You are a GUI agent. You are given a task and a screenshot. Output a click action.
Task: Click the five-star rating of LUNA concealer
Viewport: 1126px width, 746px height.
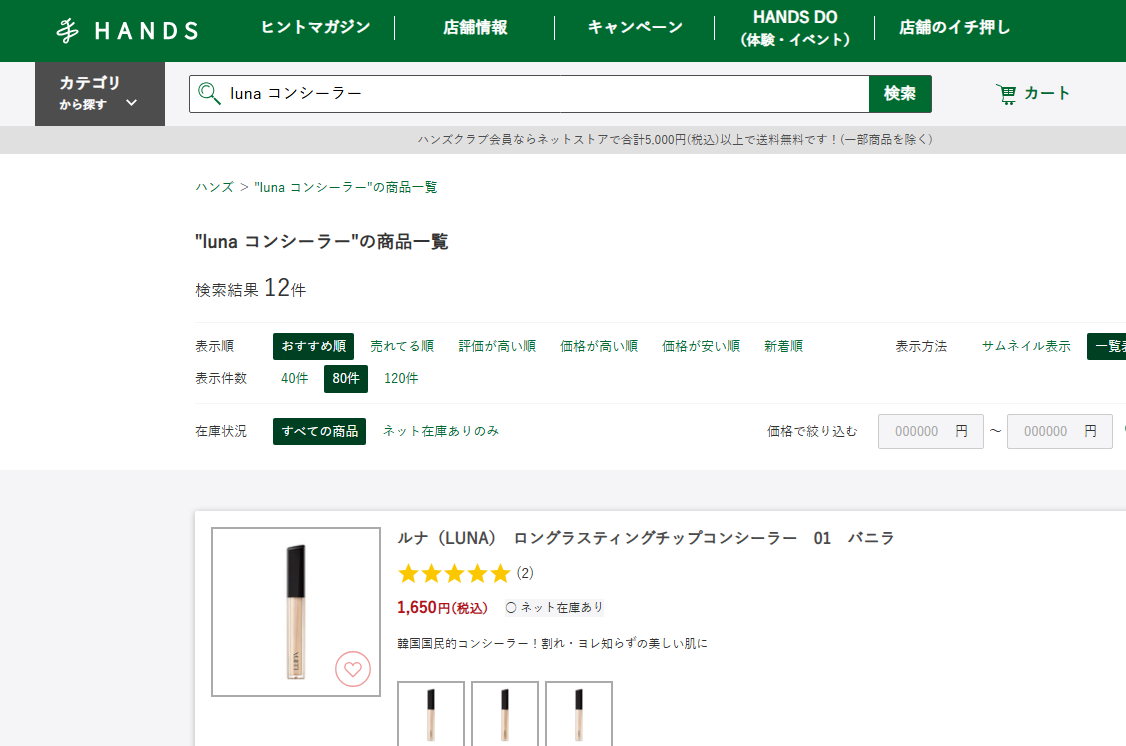coord(454,573)
